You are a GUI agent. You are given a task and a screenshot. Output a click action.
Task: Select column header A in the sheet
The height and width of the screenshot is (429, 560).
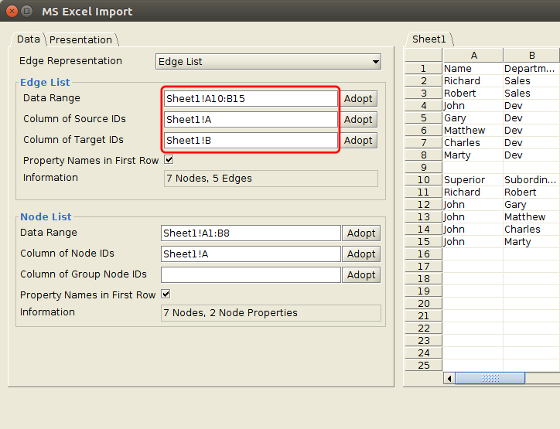(x=473, y=55)
